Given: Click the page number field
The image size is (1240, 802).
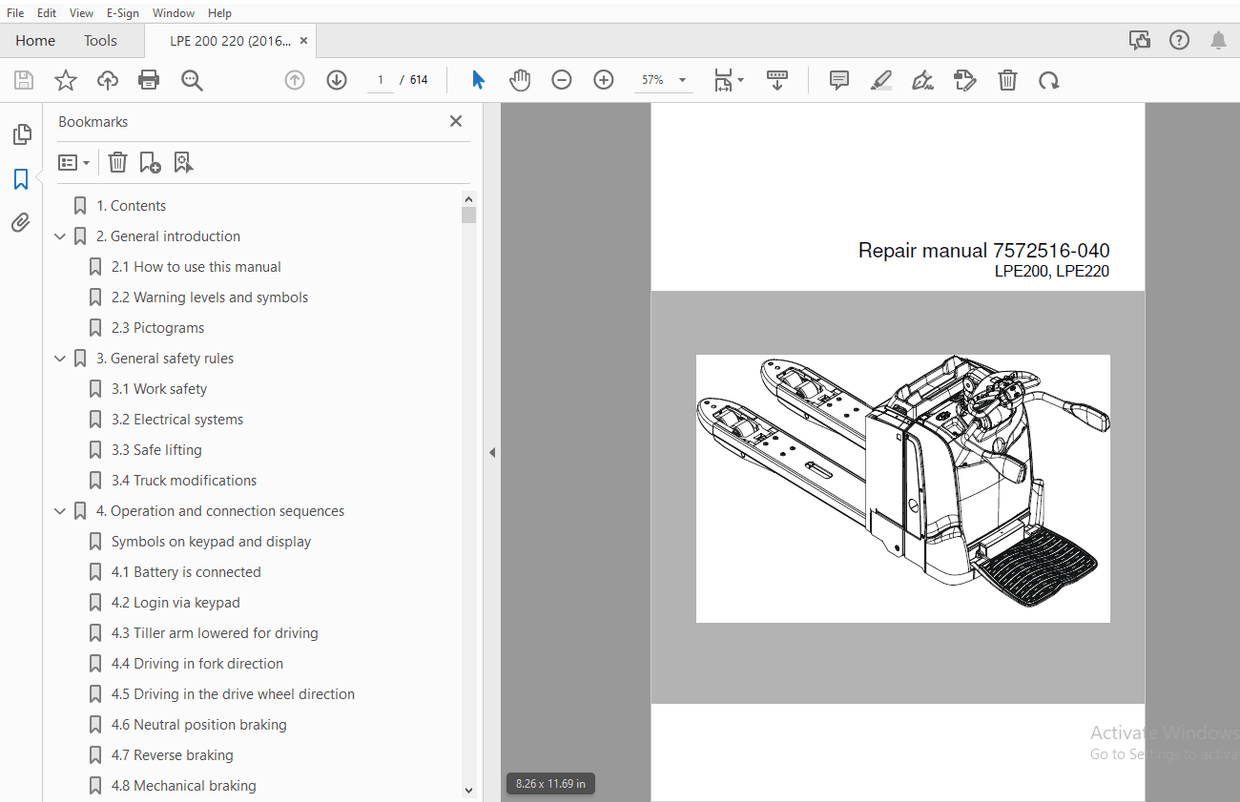Looking at the screenshot, I should pos(380,80).
